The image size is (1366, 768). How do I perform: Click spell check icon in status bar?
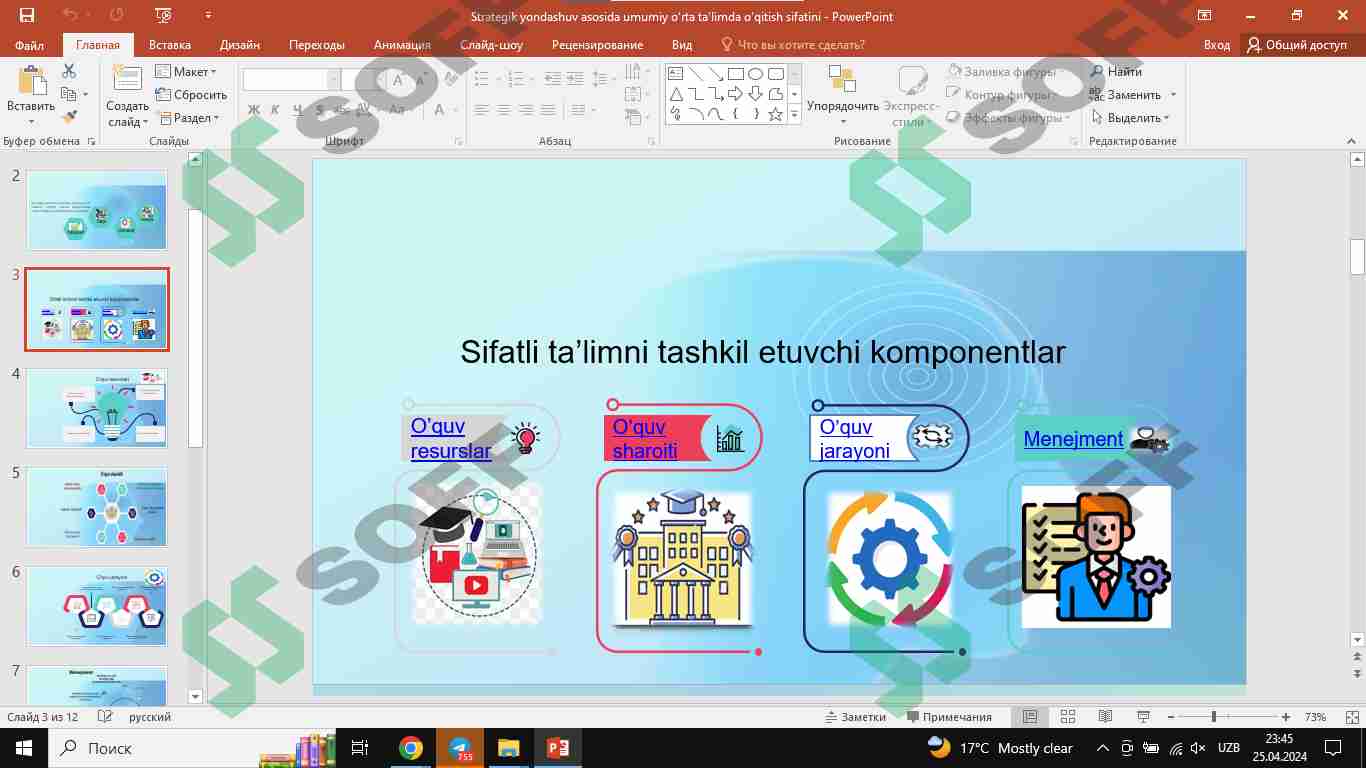tap(104, 717)
